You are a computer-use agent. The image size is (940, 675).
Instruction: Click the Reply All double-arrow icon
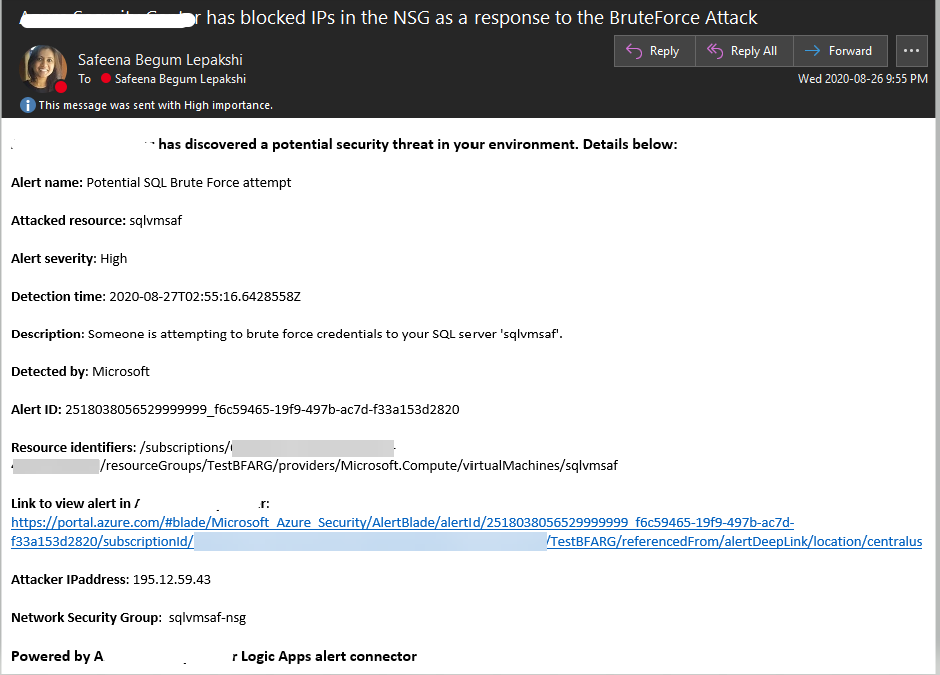point(714,51)
